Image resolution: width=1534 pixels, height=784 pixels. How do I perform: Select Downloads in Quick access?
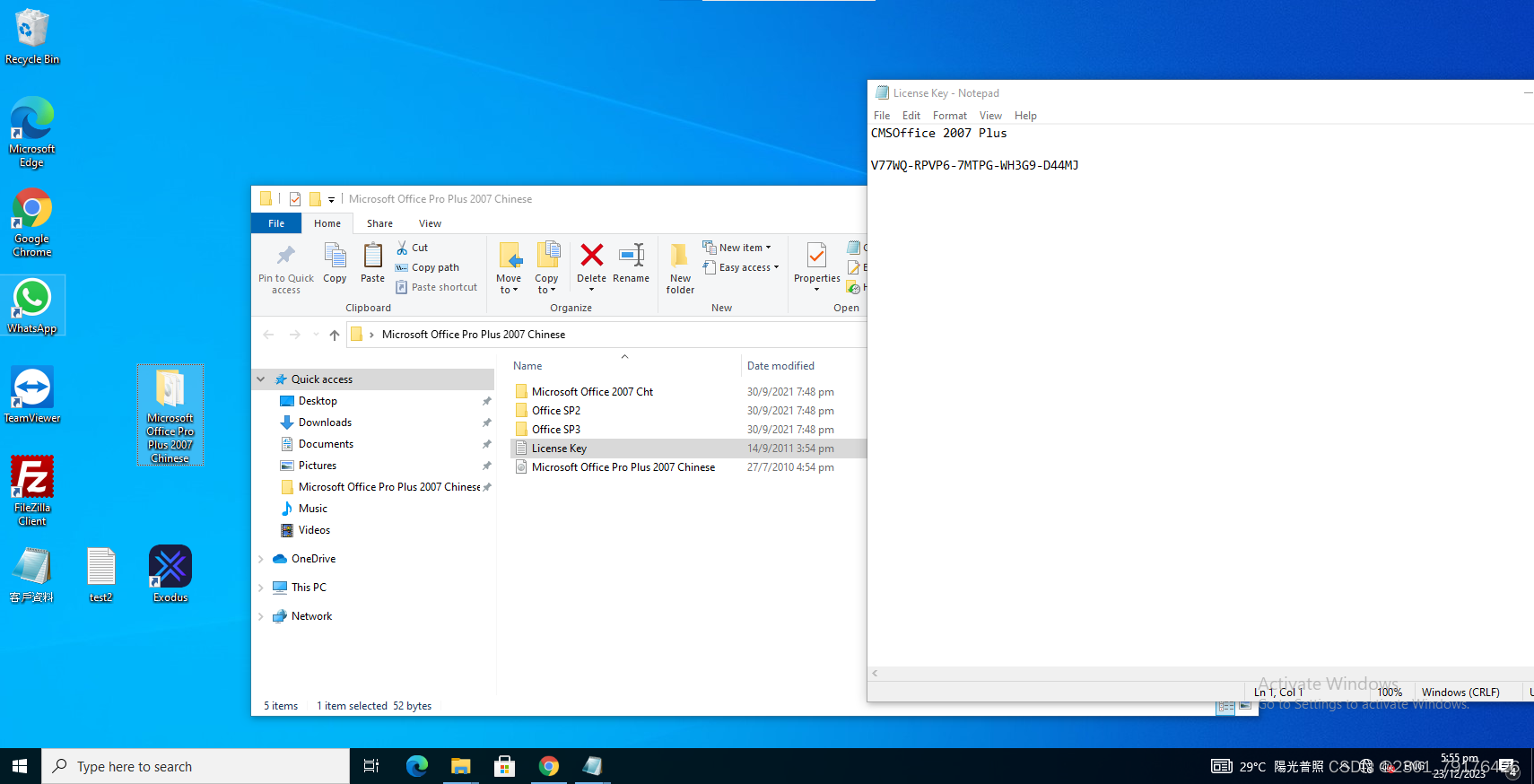pyautogui.click(x=325, y=422)
